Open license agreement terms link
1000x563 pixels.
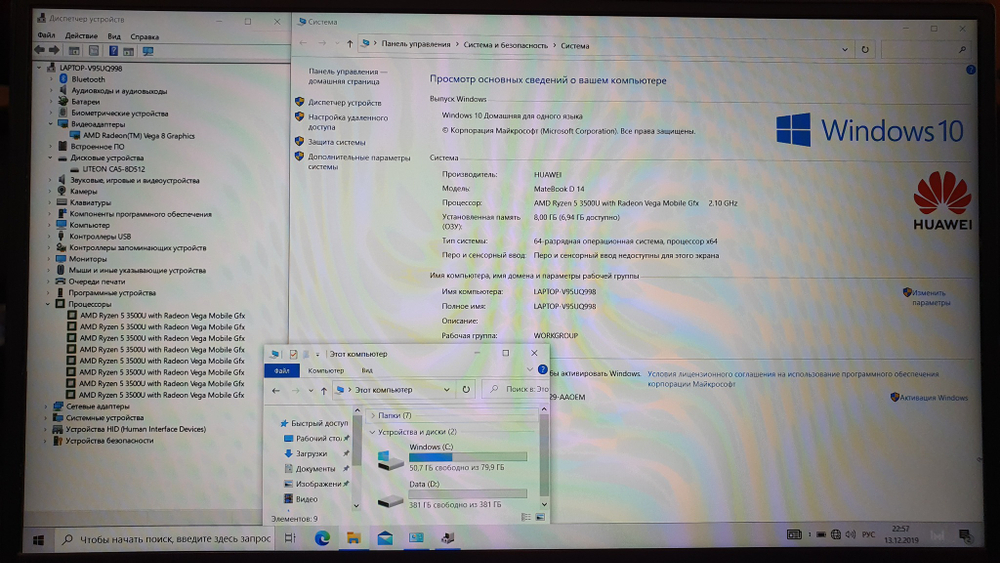(x=793, y=379)
